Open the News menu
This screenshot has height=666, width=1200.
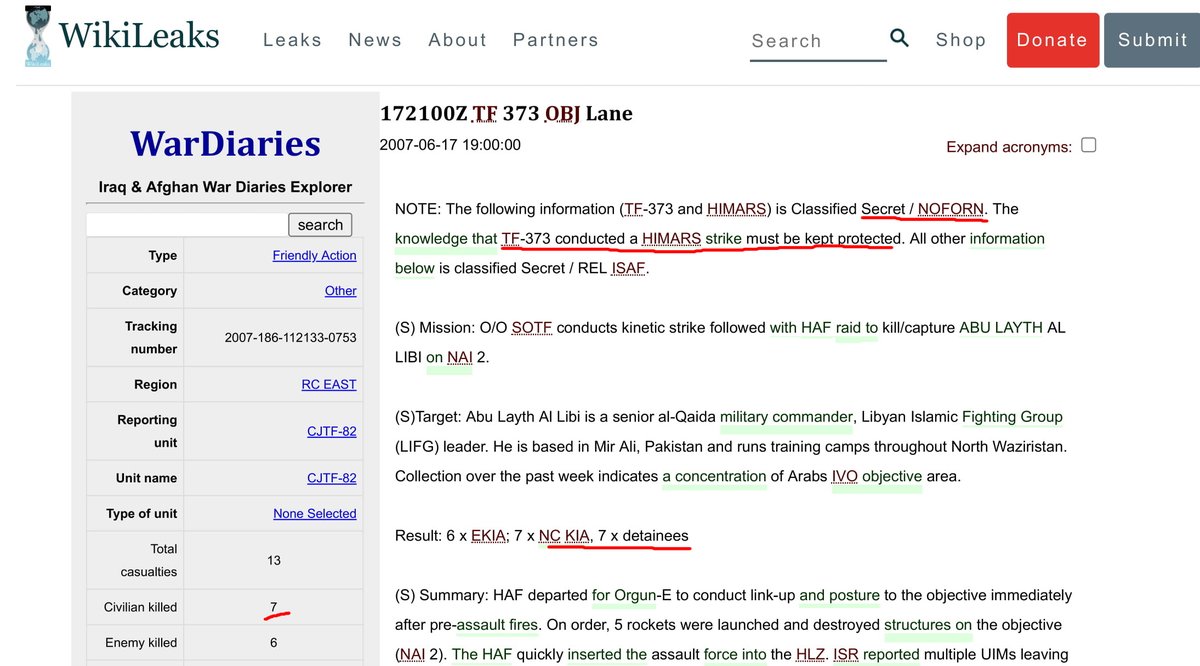coord(375,40)
